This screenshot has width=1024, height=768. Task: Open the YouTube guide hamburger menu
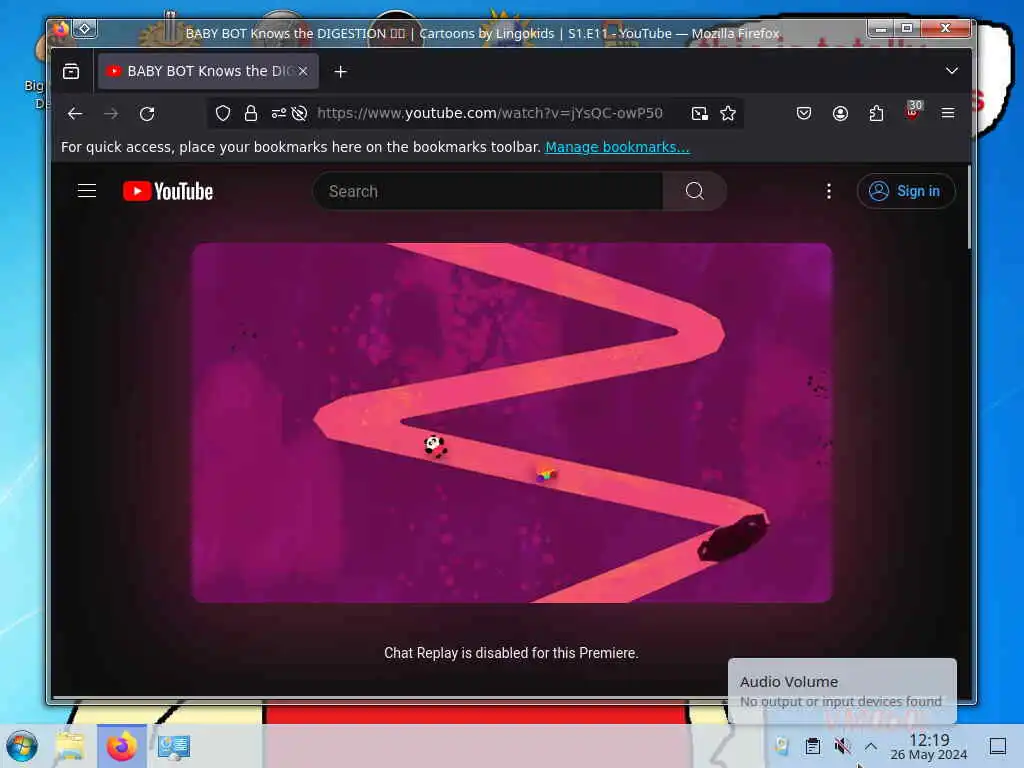87,191
